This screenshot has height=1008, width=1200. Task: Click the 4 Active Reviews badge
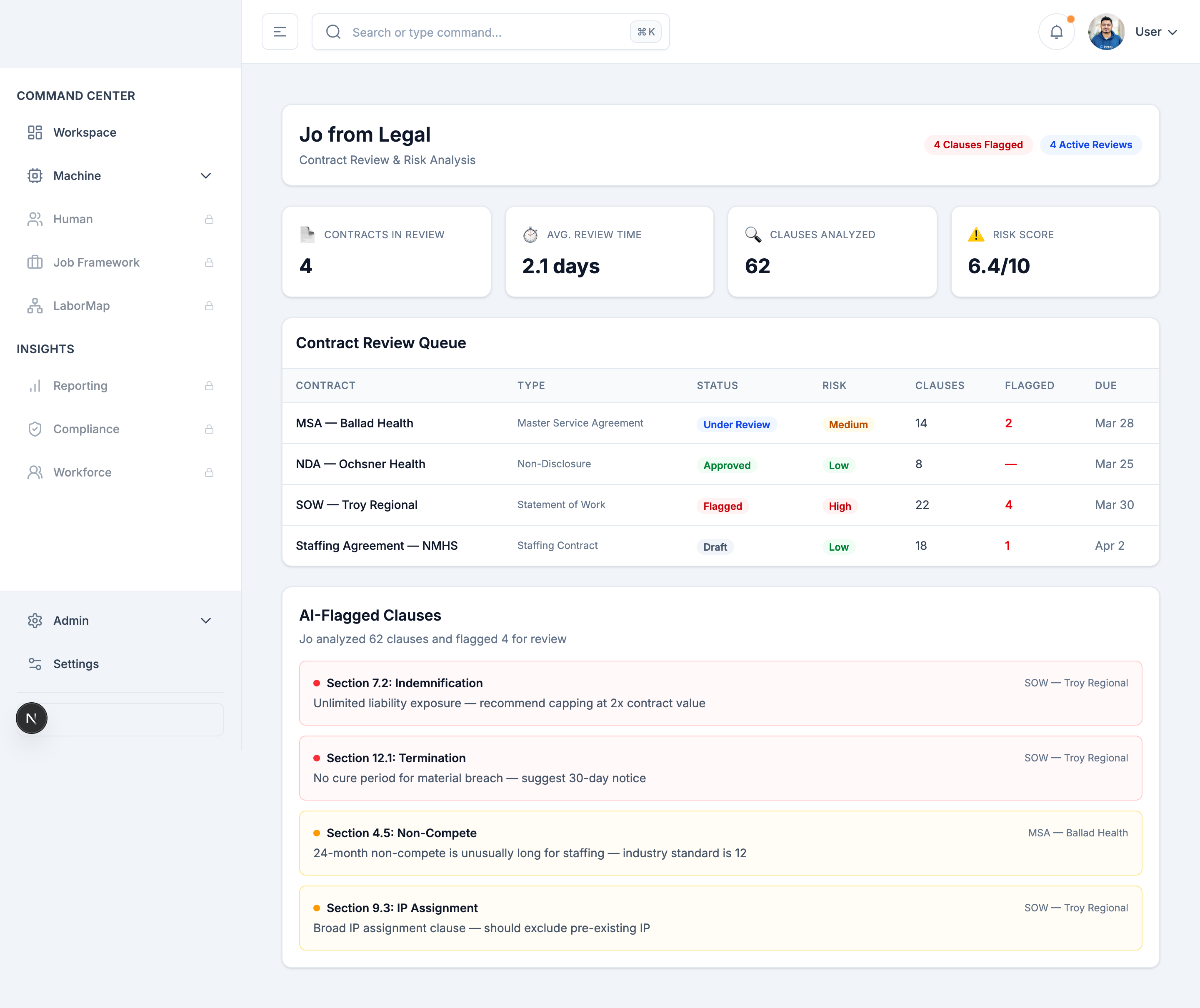click(x=1090, y=145)
